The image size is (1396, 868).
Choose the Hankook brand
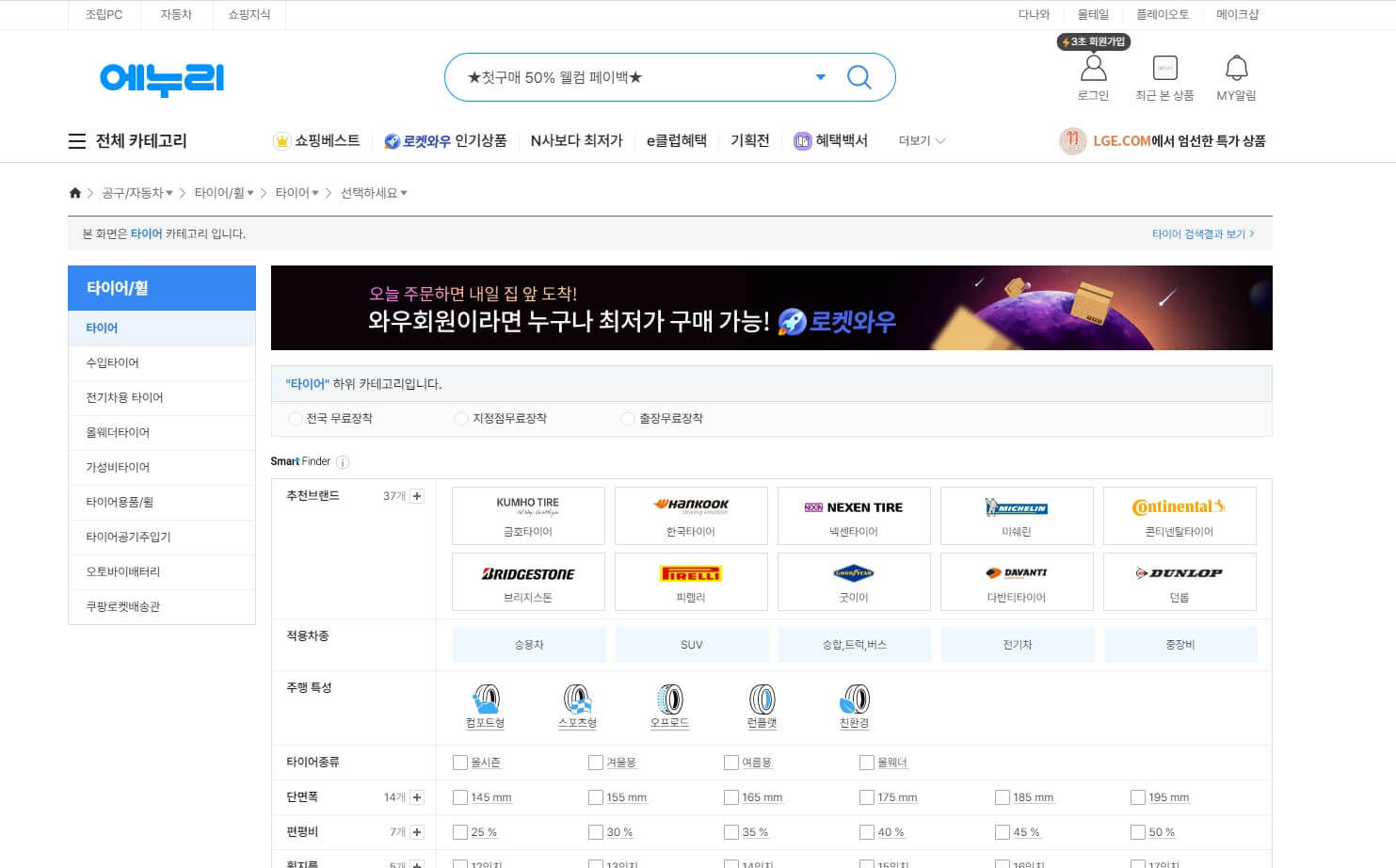coord(691,516)
